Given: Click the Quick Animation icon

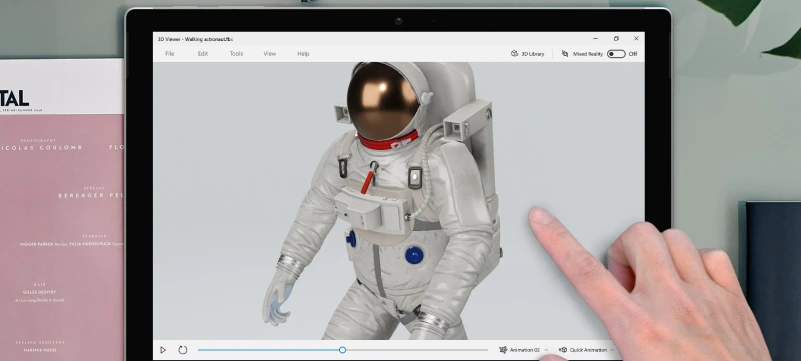Looking at the screenshot, I should (562, 350).
